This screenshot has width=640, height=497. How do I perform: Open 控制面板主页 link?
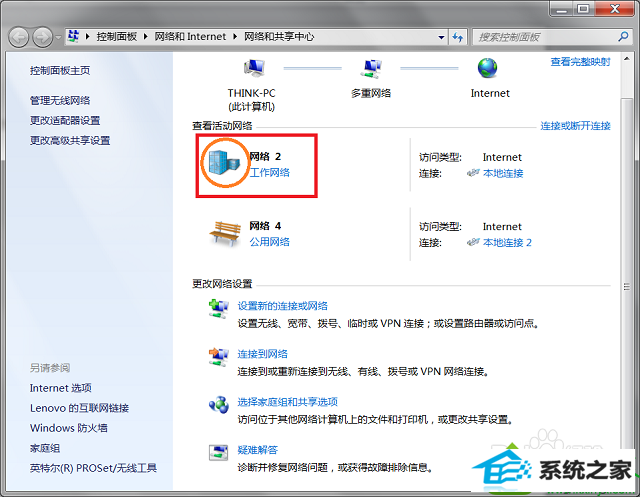(60, 71)
